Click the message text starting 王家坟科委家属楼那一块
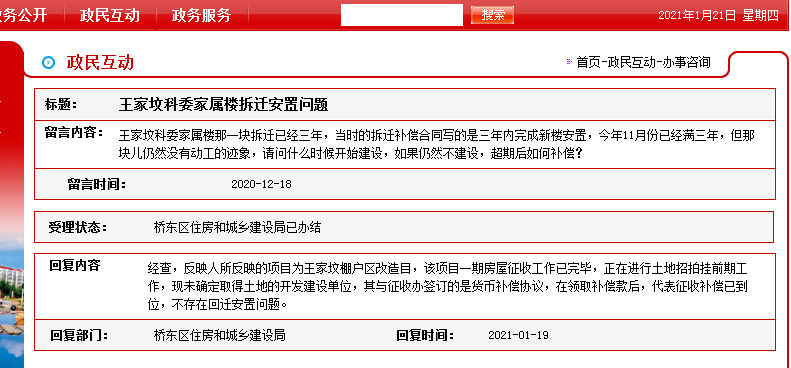The width and height of the screenshot is (791, 368). click(437, 144)
